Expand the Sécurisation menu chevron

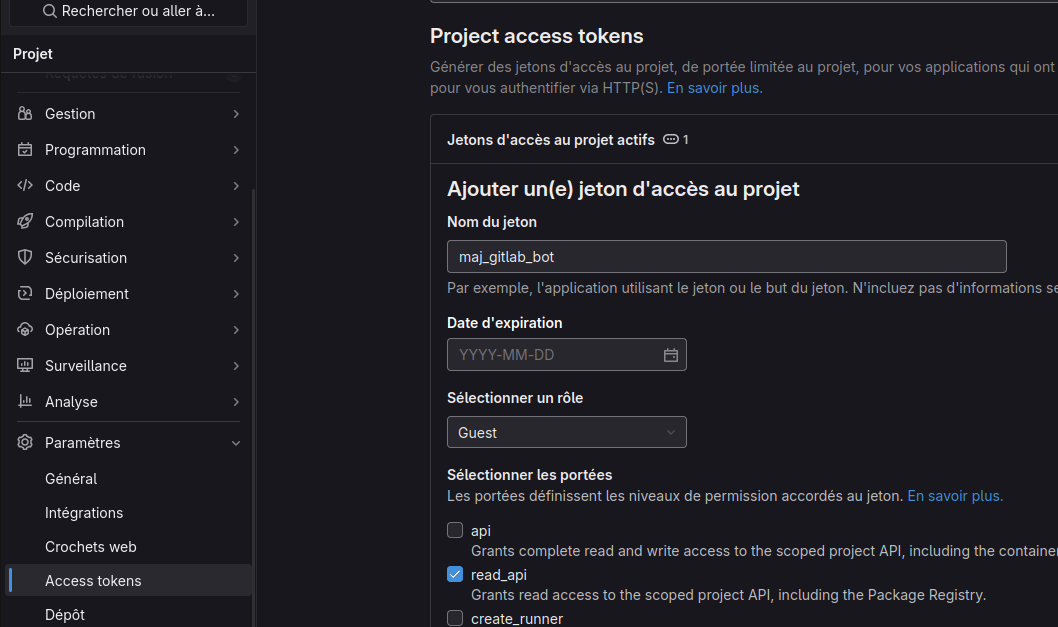(236, 258)
